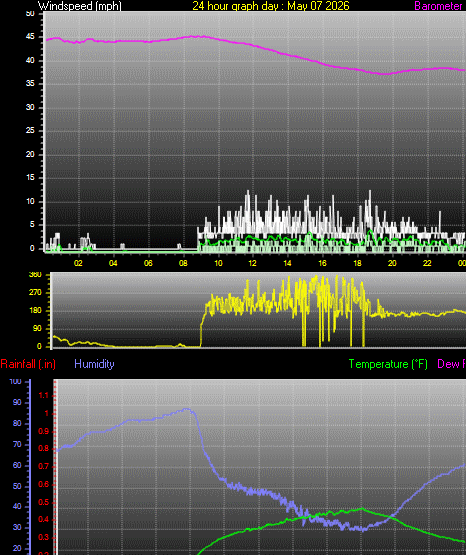Image resolution: width=466 pixels, height=555 pixels.
Task: Click the "06" hour label on time axis
Action: click(148, 263)
